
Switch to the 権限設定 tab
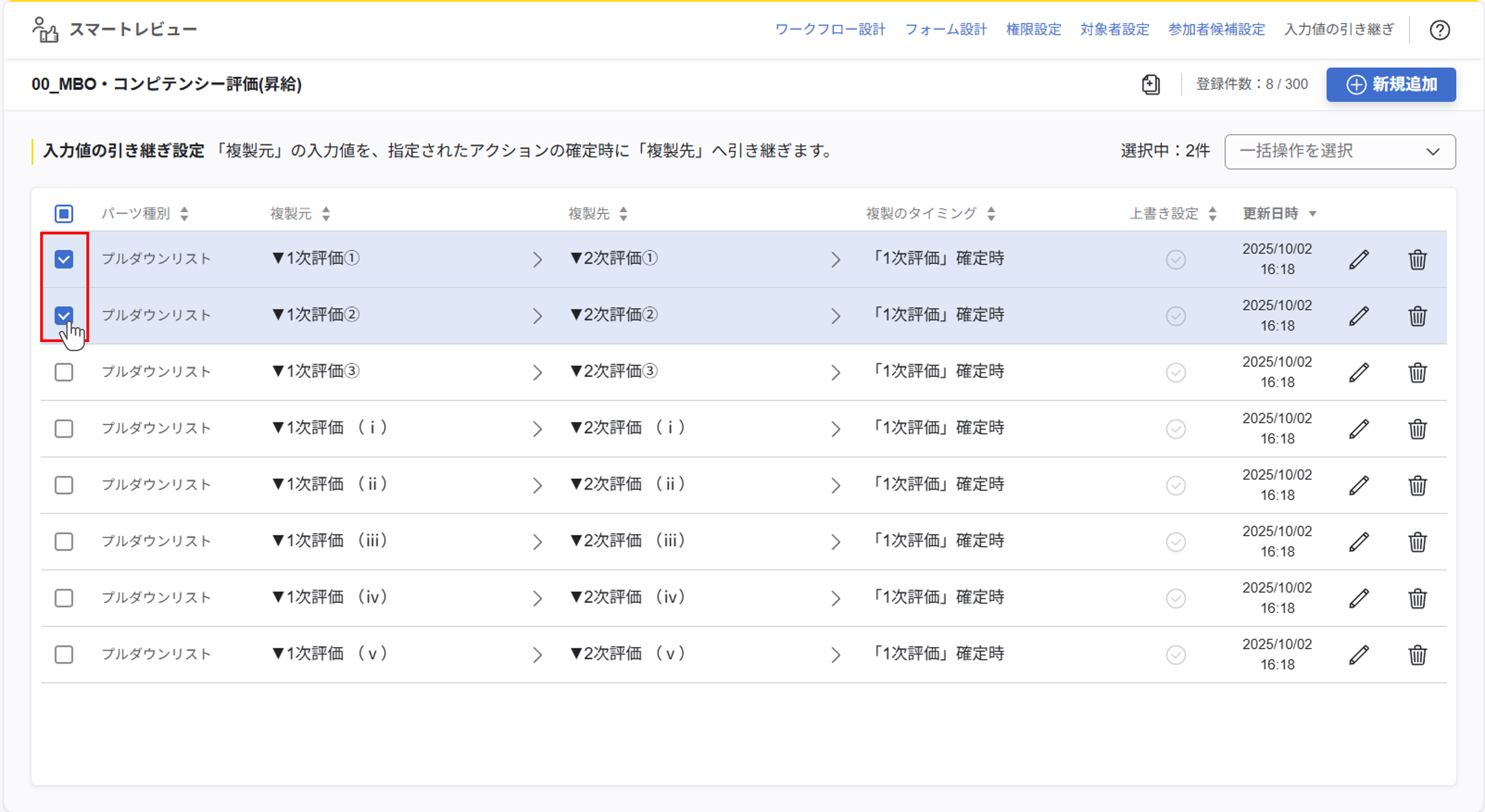1033,29
